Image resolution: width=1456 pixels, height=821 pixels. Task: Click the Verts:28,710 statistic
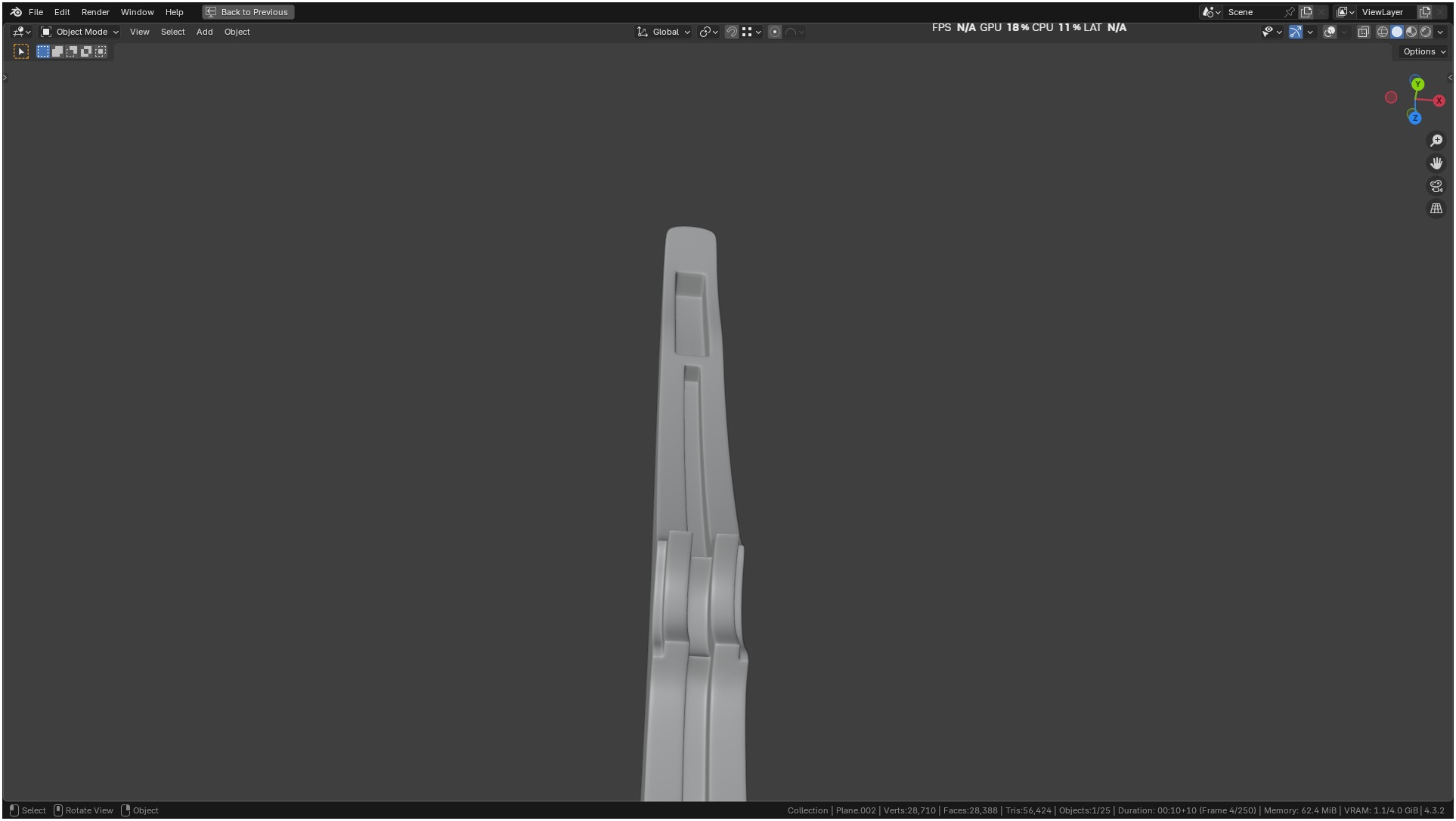click(x=909, y=810)
